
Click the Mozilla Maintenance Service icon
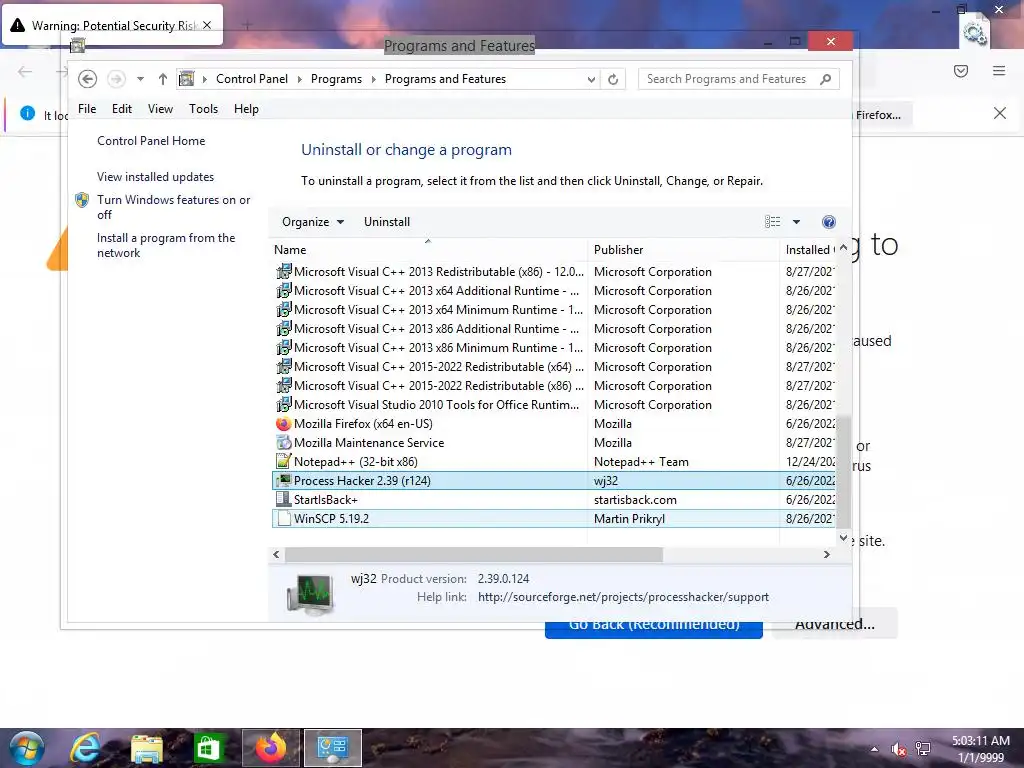coord(283,443)
